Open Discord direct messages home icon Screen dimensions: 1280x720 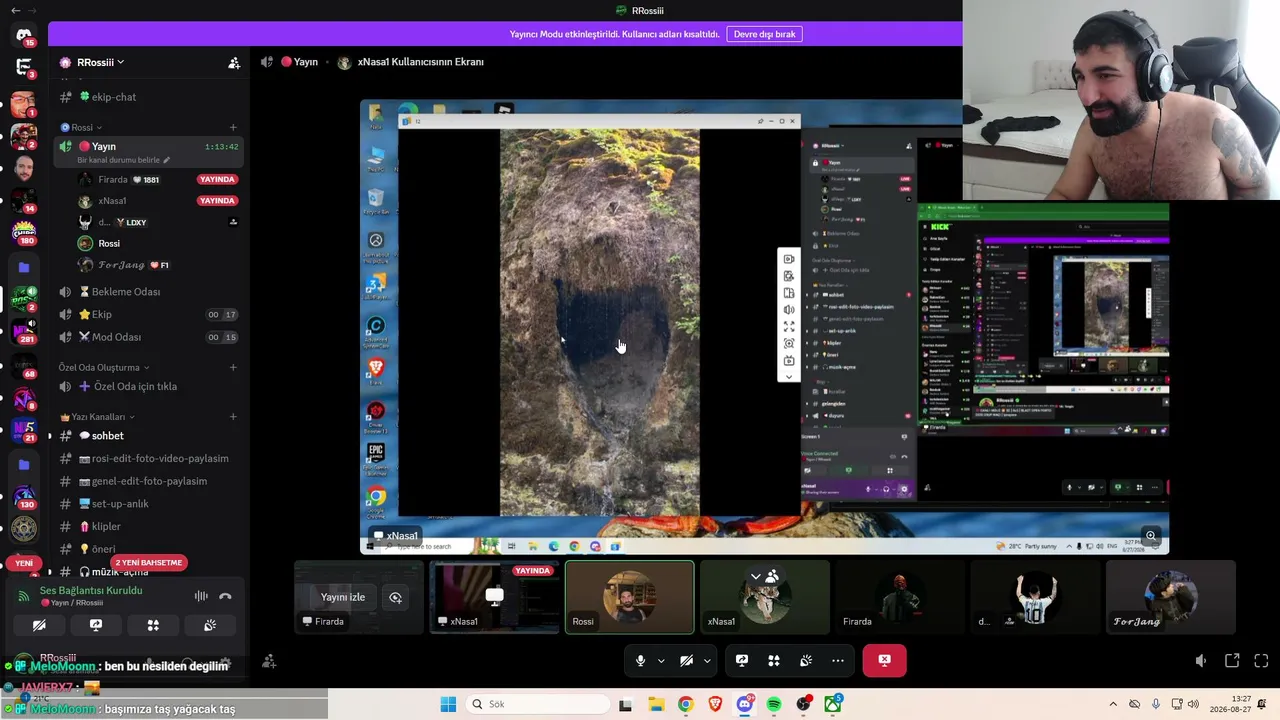pyautogui.click(x=23, y=35)
